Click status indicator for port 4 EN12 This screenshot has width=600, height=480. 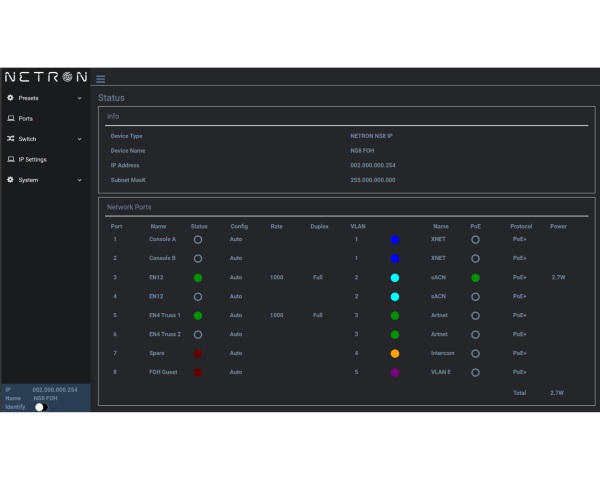(x=198, y=296)
